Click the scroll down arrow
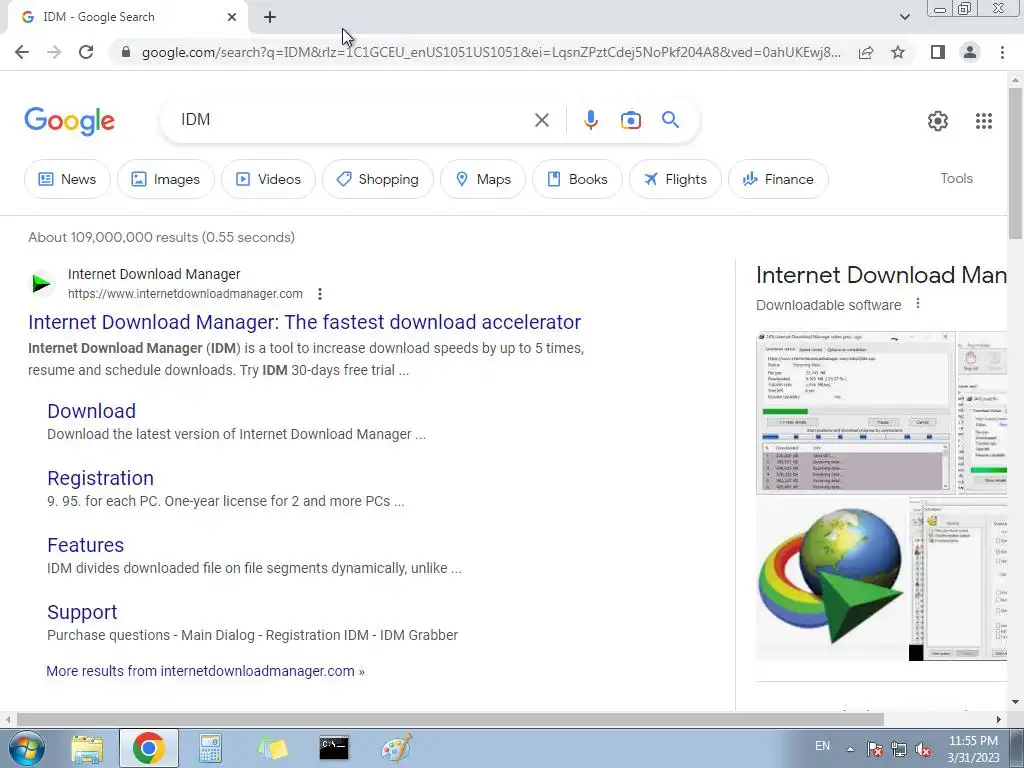This screenshot has height=768, width=1024. click(1015, 702)
